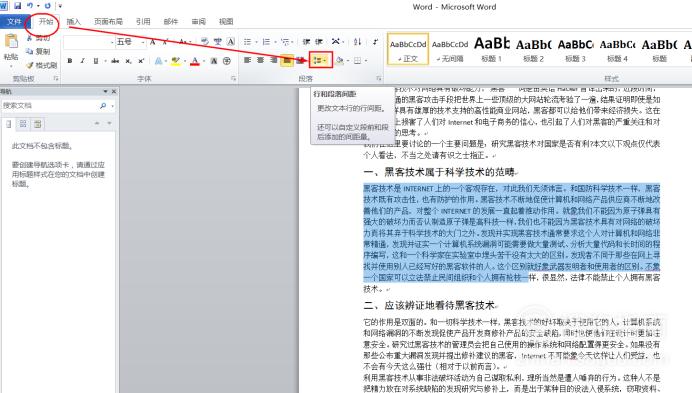
Task: Open customize quick access toolbar arrow
Action: pos(60,6)
